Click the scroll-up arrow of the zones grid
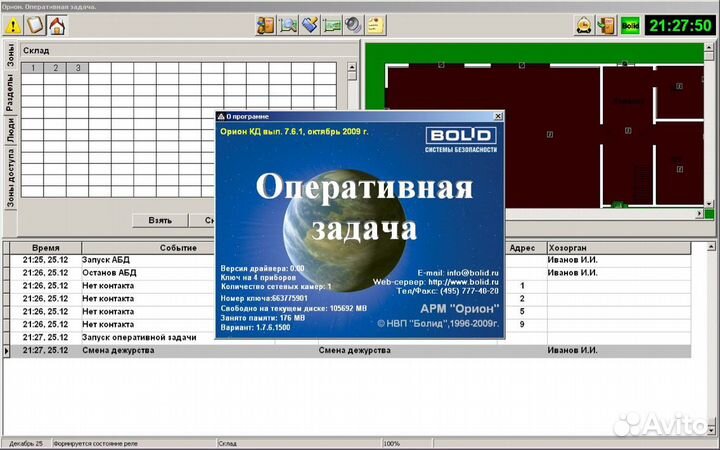 coord(352,67)
